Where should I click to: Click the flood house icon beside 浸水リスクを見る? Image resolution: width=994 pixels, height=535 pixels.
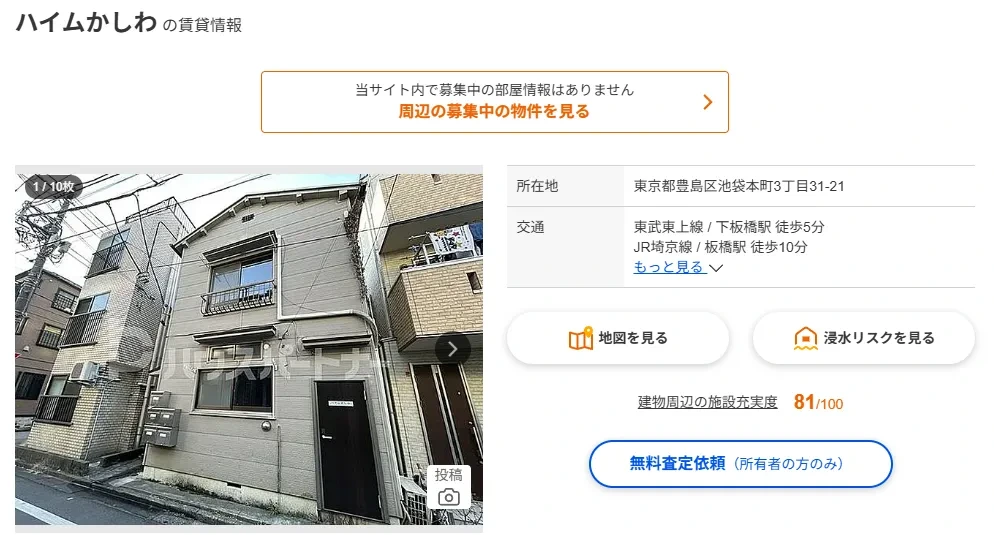tap(805, 338)
